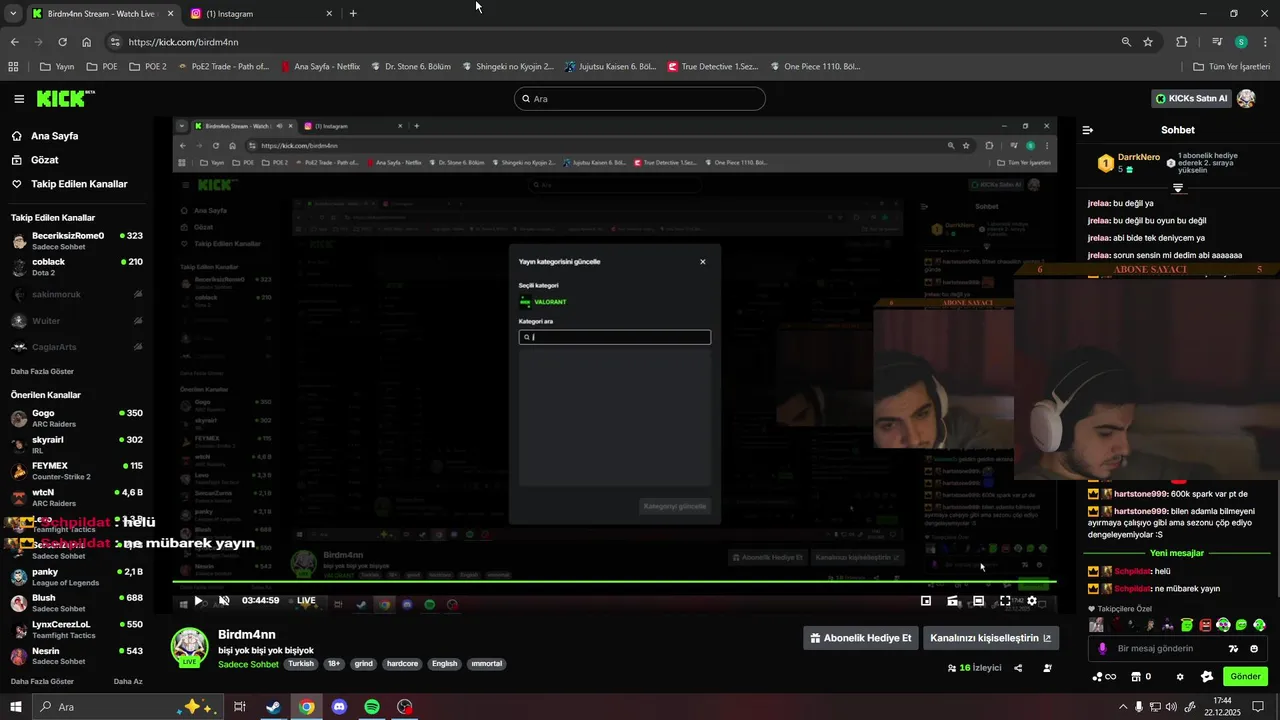Image resolution: width=1280 pixels, height=720 pixels.
Task: Click the KICK logo
Action: 65,98
